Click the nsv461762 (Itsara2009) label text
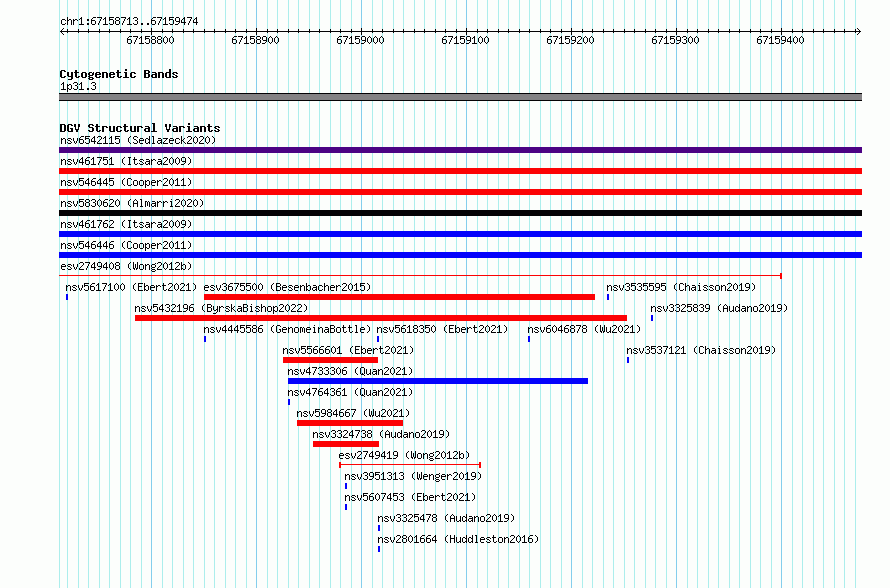The image size is (890, 588). pos(126,224)
